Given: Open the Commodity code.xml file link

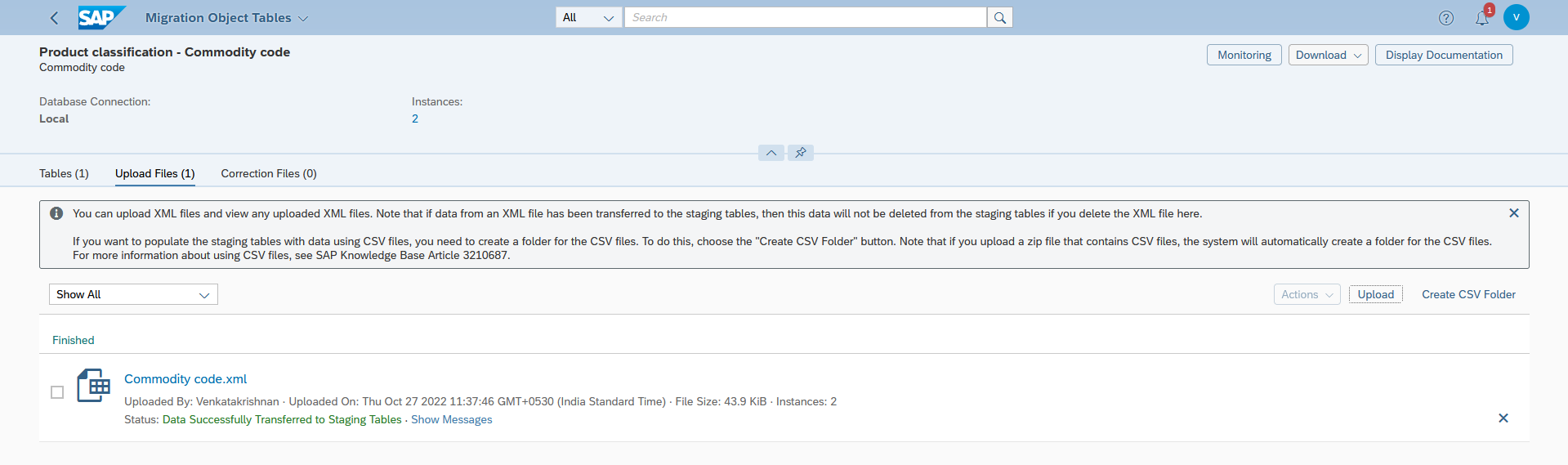Looking at the screenshot, I should tap(185, 379).
